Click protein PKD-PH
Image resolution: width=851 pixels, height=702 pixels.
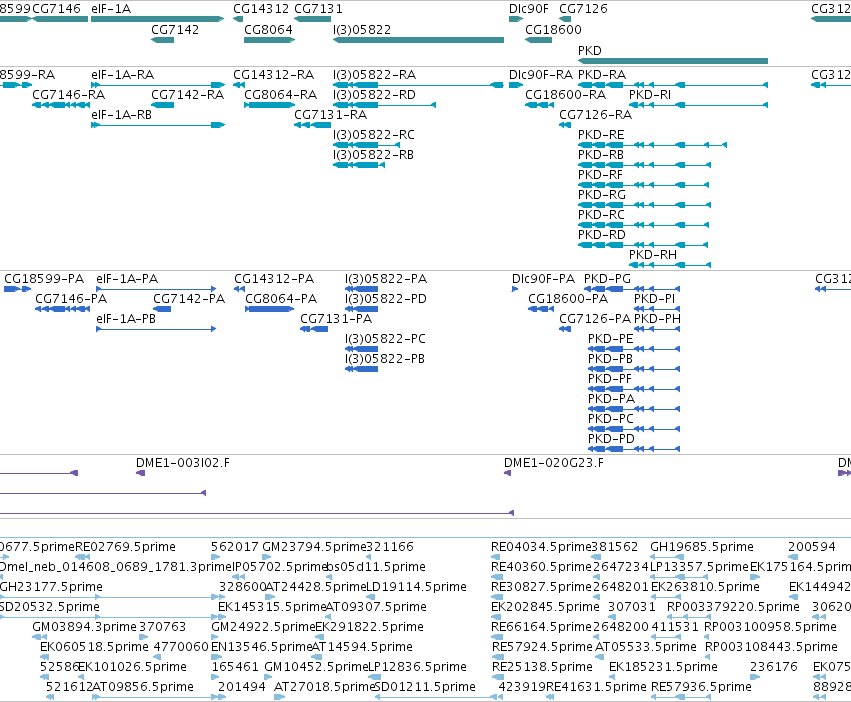click(657, 319)
